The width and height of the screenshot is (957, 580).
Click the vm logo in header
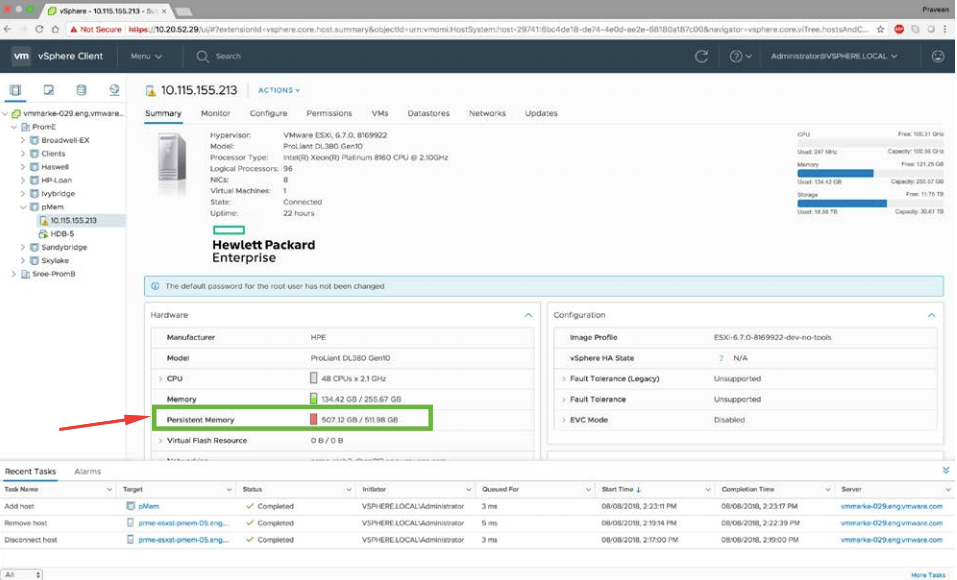pos(21,56)
